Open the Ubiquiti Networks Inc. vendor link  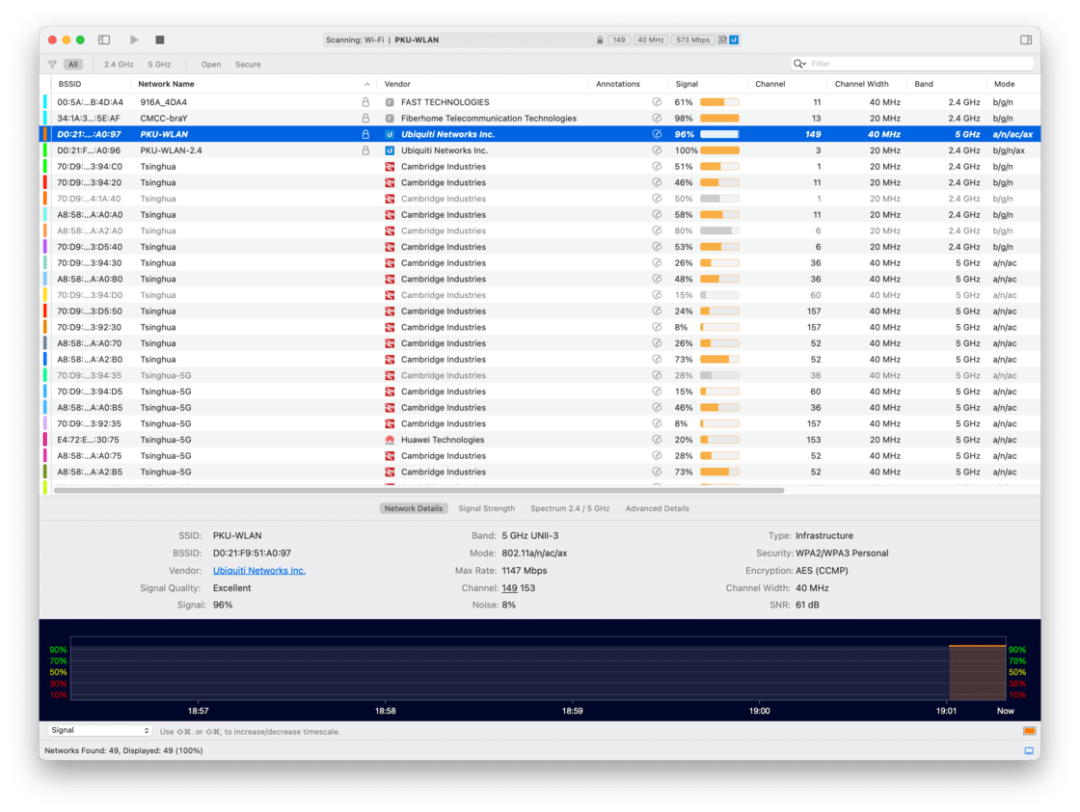pyautogui.click(x=259, y=570)
